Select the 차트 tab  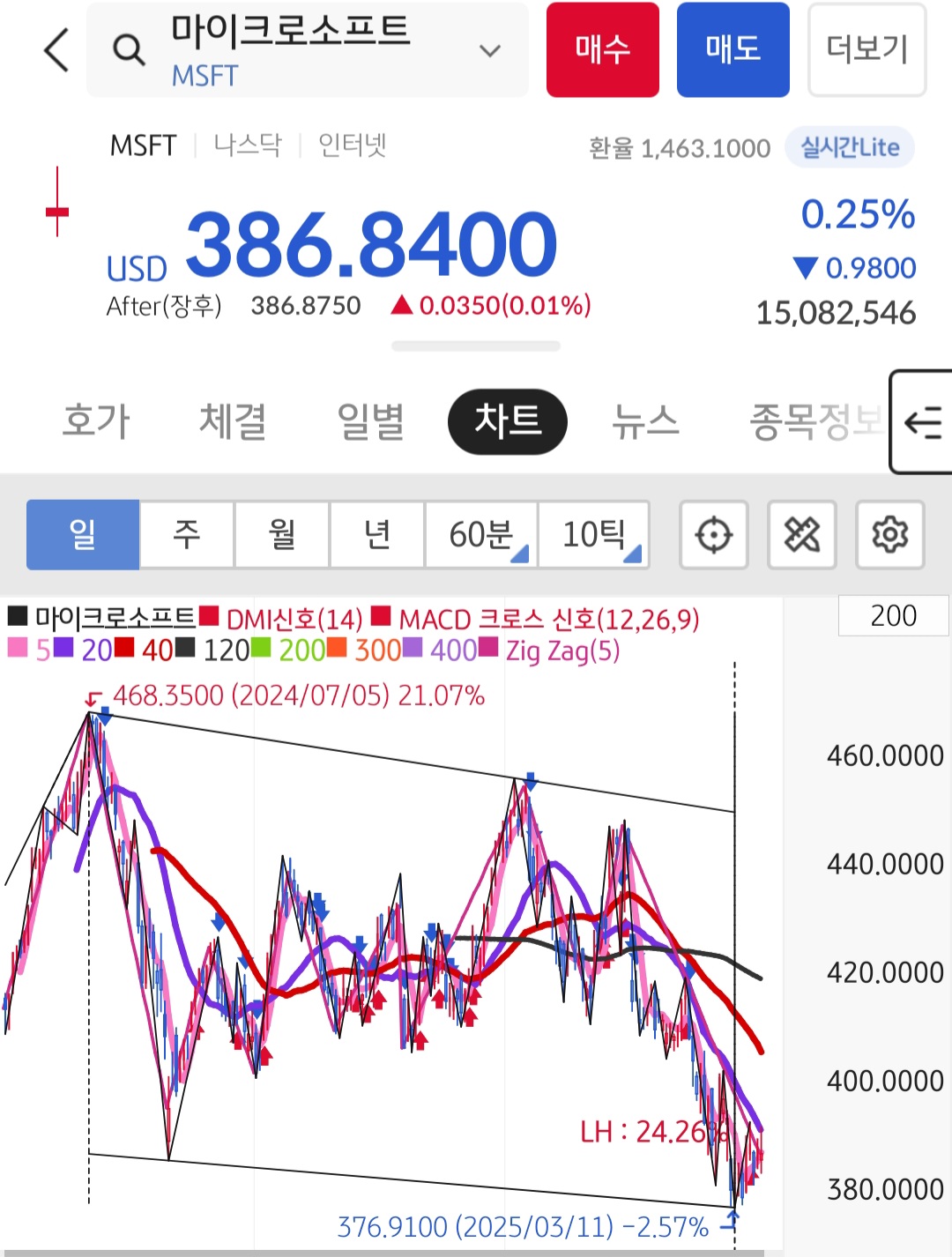point(508,421)
